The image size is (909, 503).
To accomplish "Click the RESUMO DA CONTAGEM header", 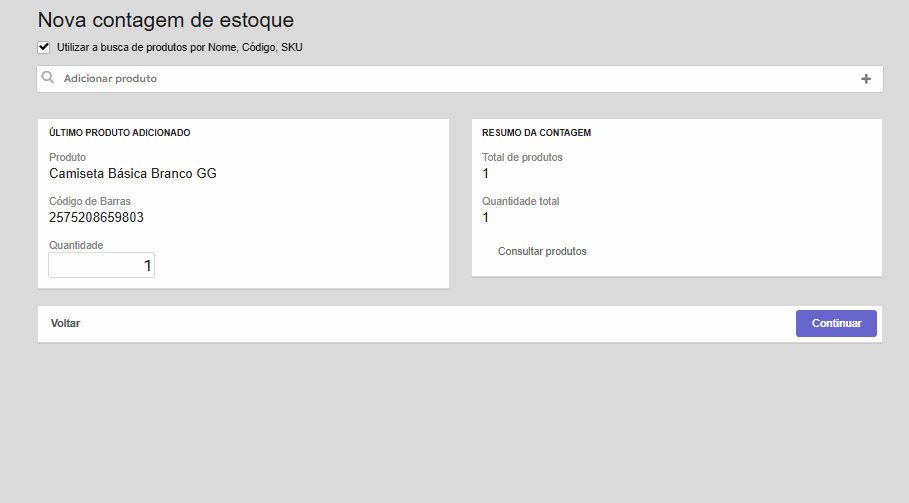I will 536,133.
